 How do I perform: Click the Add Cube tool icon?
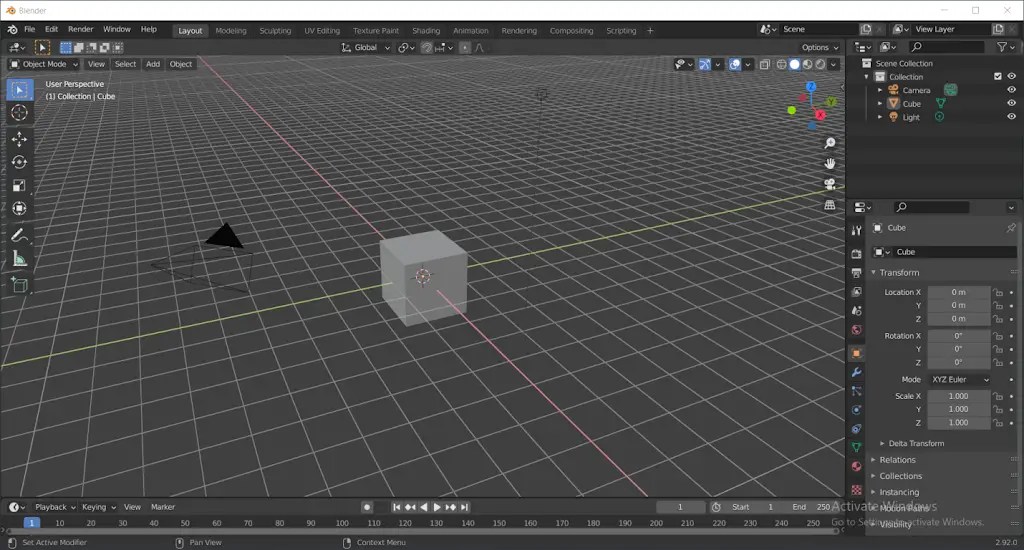pyautogui.click(x=19, y=284)
